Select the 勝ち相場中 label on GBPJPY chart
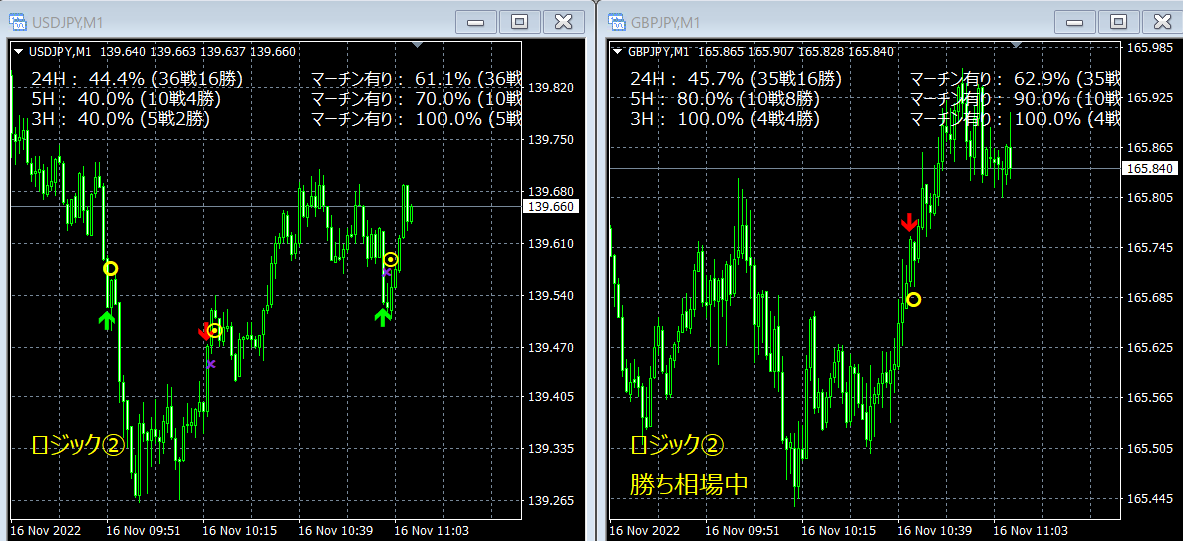This screenshot has height=541, width=1183. tap(689, 485)
